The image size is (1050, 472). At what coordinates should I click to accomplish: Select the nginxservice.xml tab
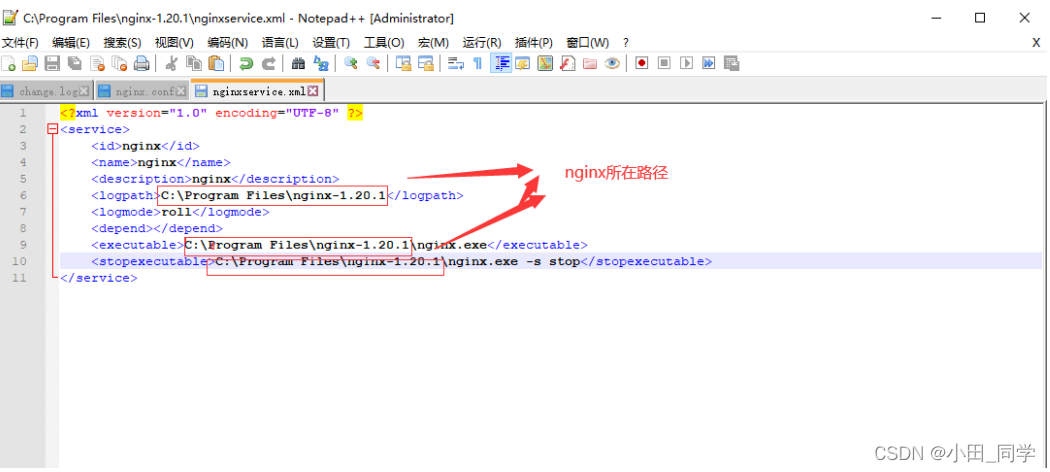click(x=258, y=91)
